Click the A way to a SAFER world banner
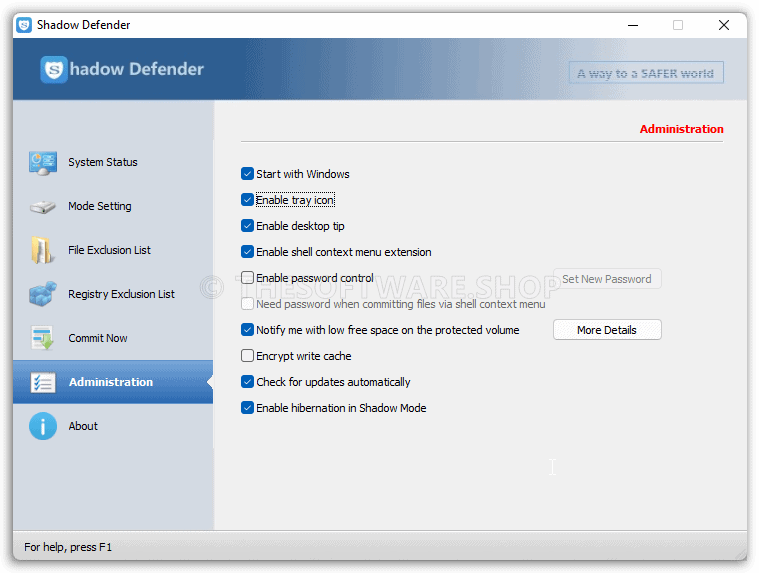This screenshot has height=573, width=759. click(x=646, y=73)
